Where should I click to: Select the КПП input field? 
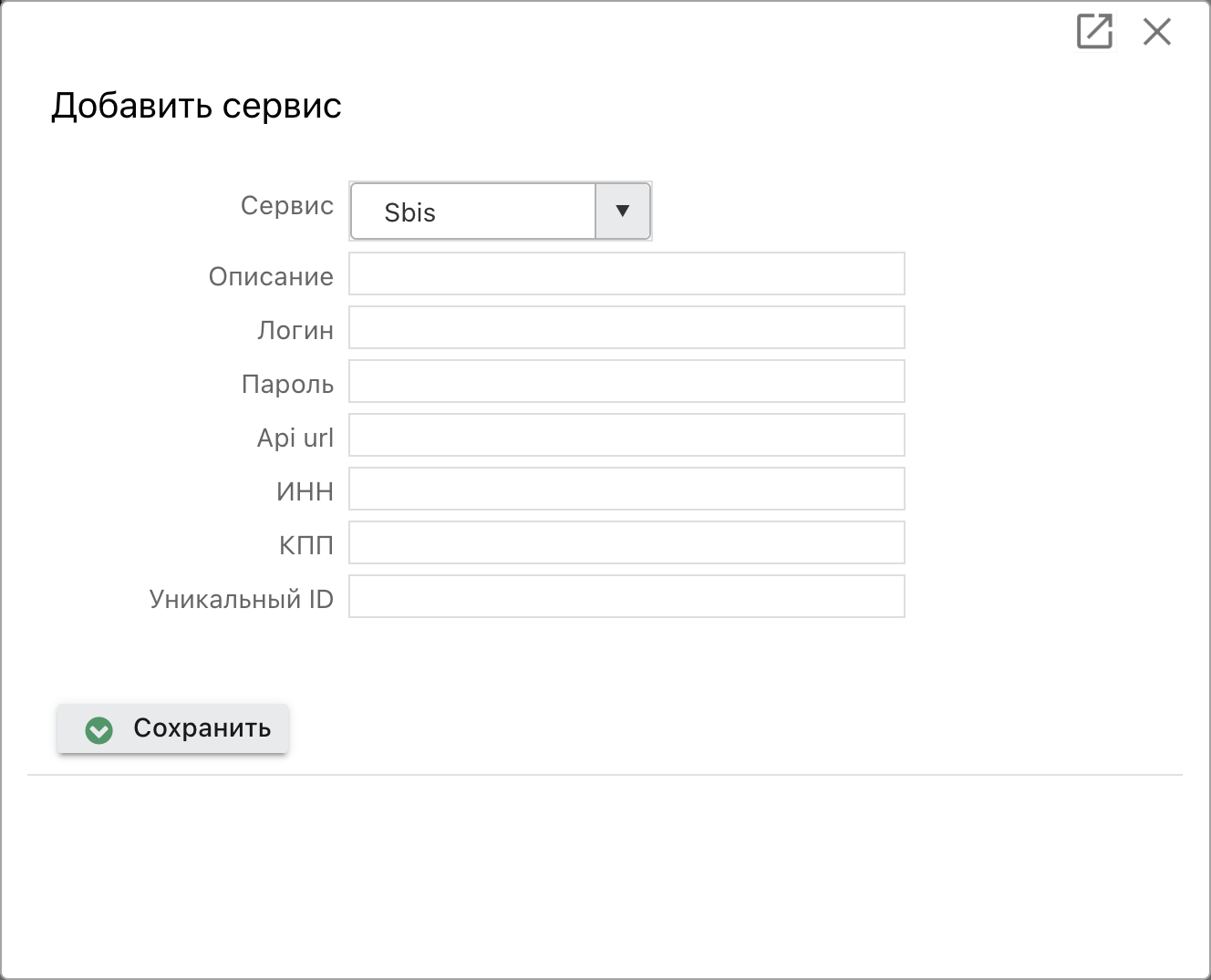point(626,542)
